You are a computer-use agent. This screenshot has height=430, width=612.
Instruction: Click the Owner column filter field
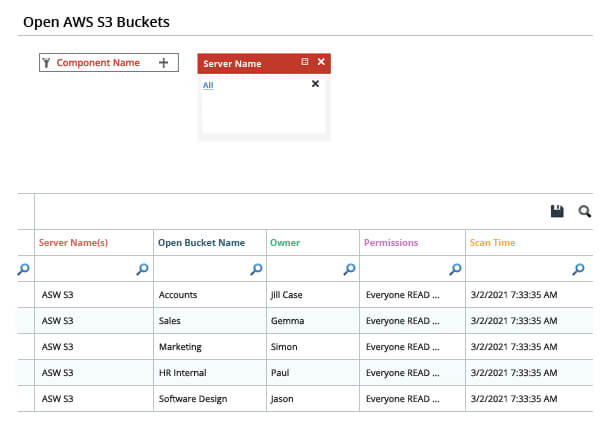pos(313,269)
